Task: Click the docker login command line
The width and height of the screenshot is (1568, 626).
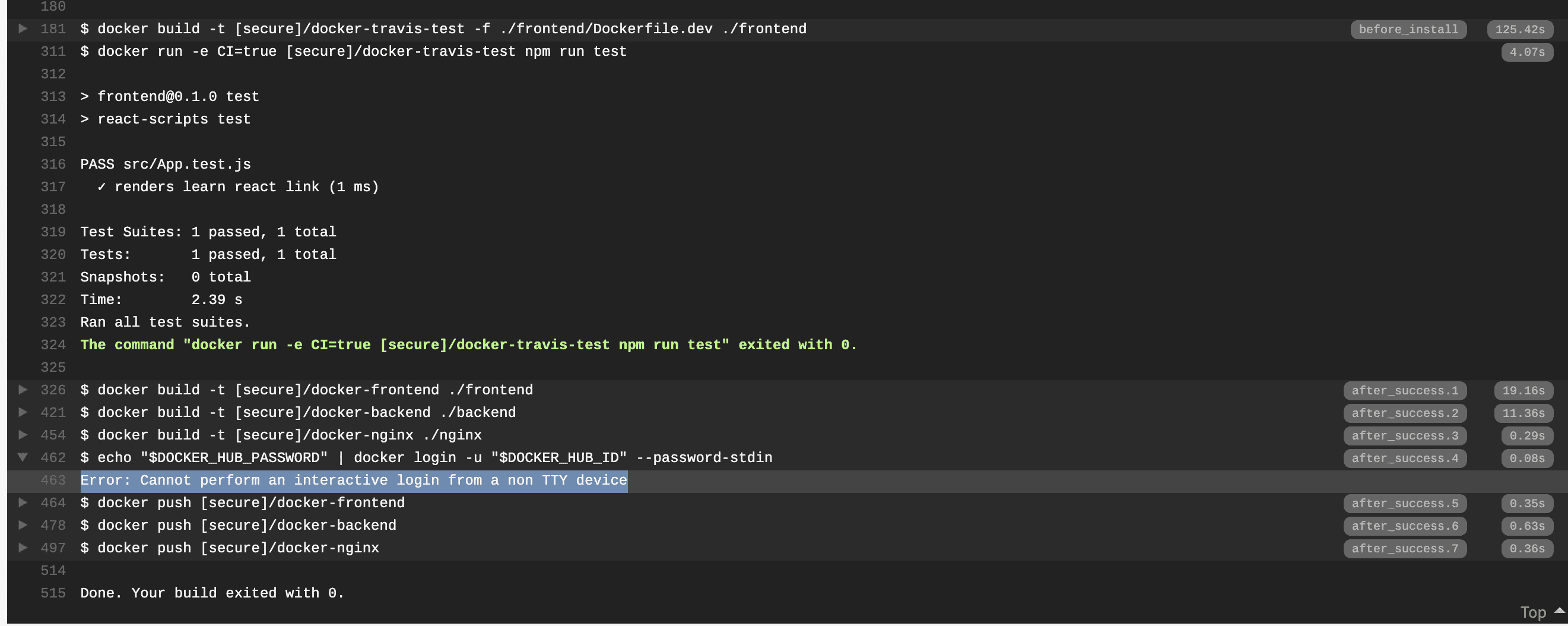Action: point(426,457)
